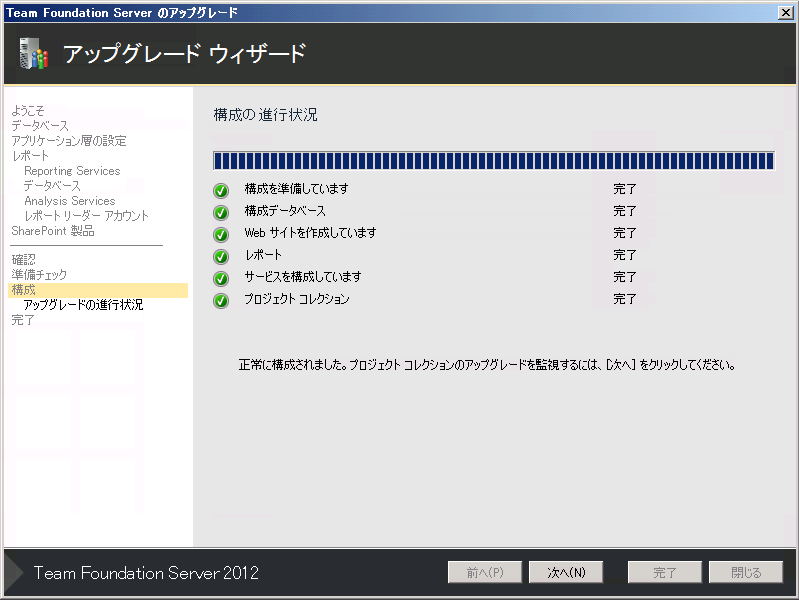The width and height of the screenshot is (799, 600).
Task: Select Reporting Services in the sidebar
Action: pos(72,171)
